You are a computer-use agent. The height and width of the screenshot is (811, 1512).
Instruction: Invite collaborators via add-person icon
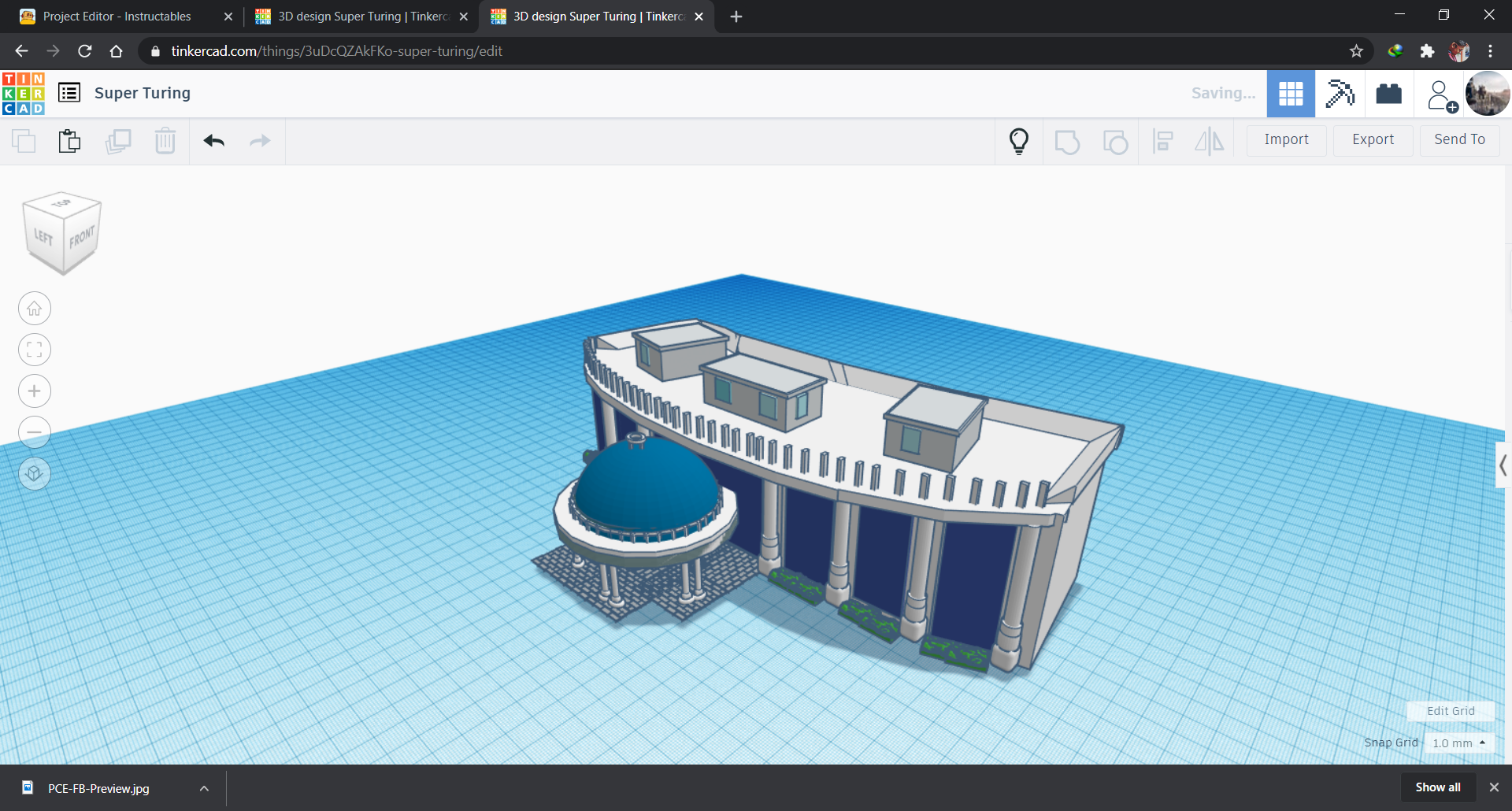point(1442,96)
